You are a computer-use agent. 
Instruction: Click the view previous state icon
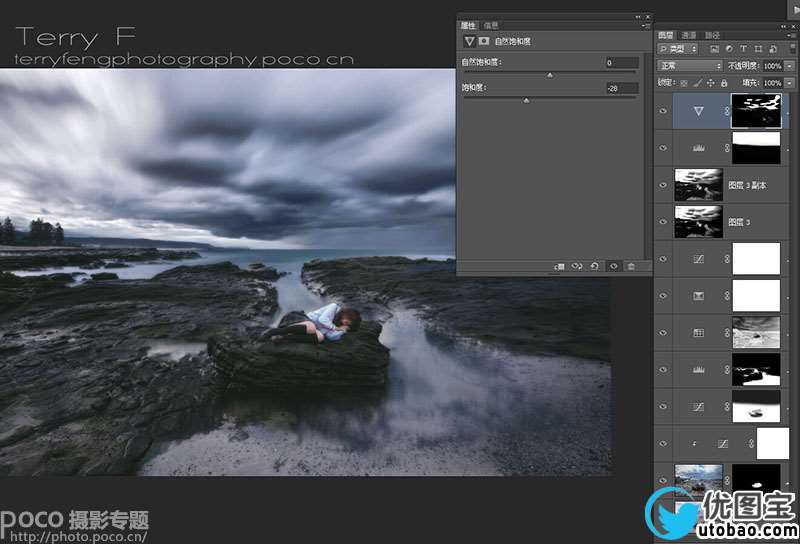(x=577, y=266)
